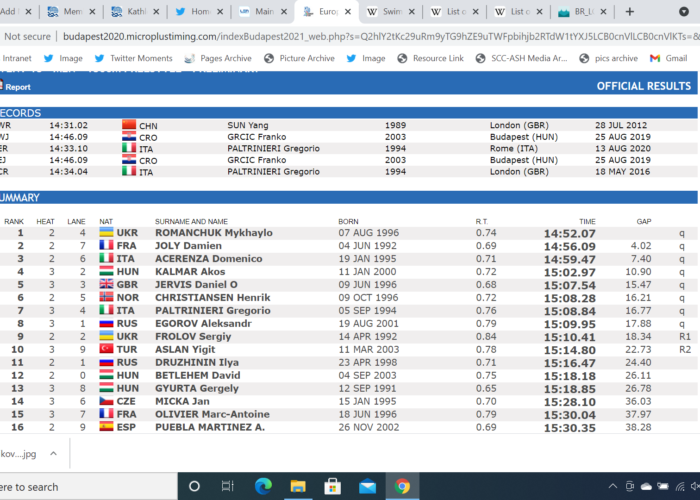Screen dimensions: 700x500
Task: Launch the Microsoft Store taskbar icon
Action: [333, 487]
